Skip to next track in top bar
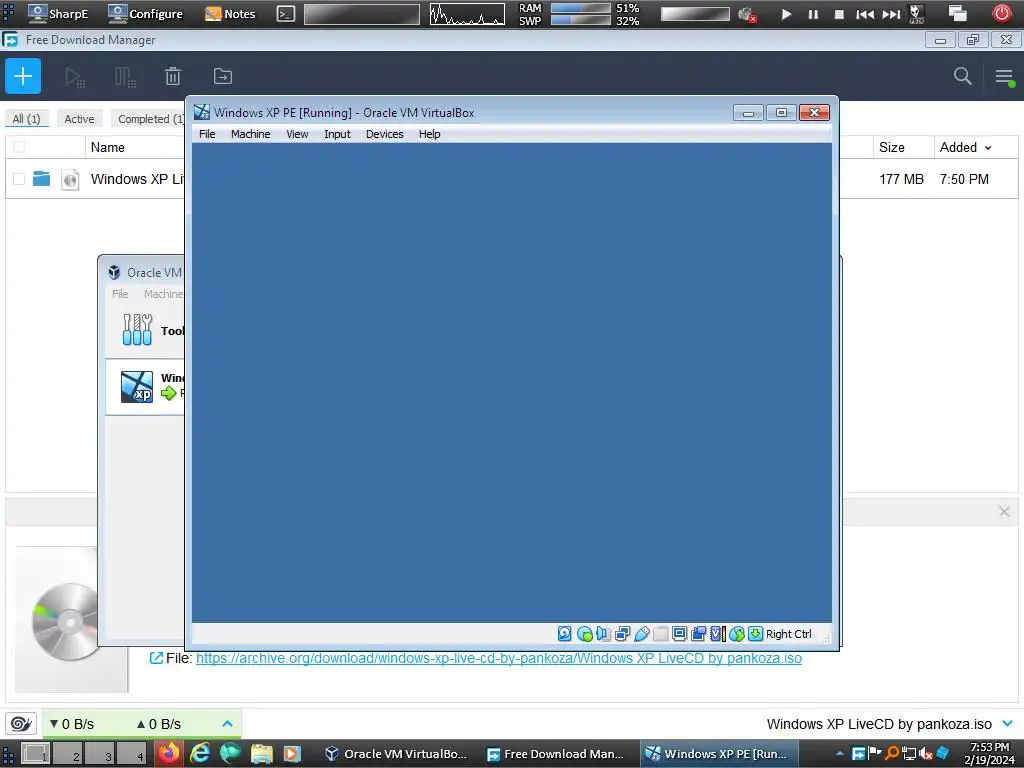1024x768 pixels. coord(891,14)
